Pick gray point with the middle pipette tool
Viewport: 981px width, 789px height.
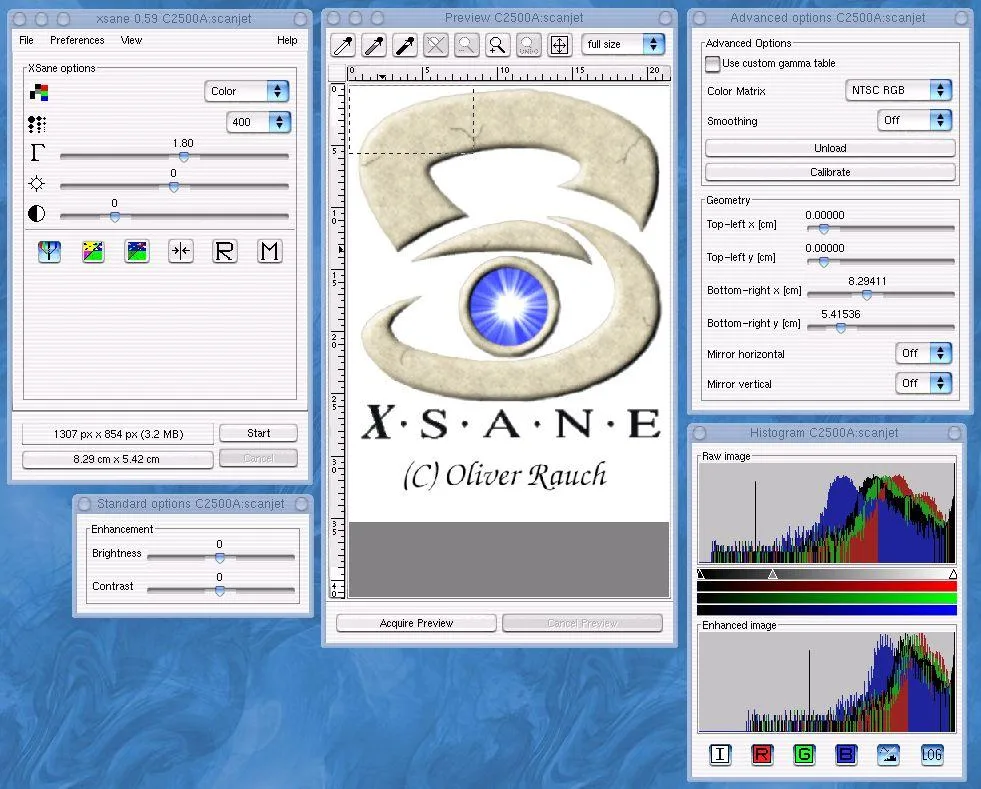(x=374, y=45)
